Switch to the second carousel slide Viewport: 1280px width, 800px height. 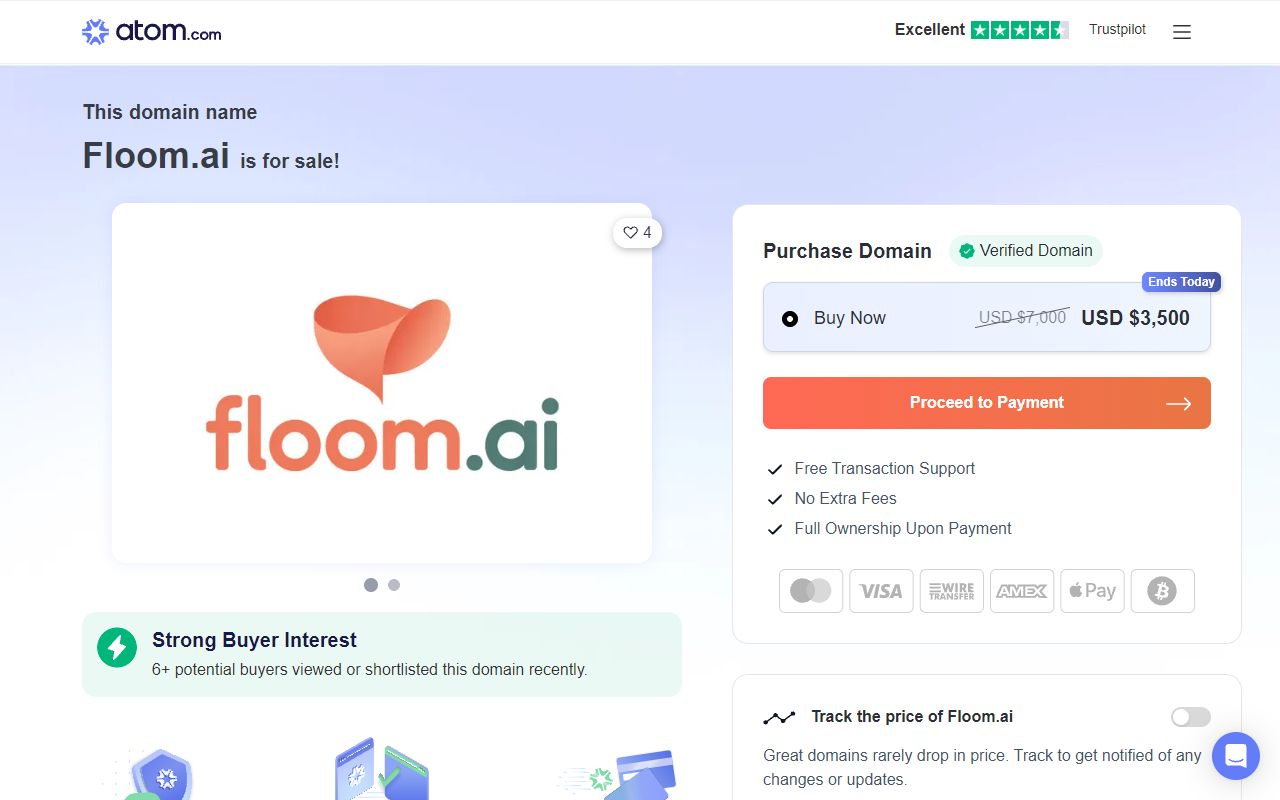pos(393,584)
